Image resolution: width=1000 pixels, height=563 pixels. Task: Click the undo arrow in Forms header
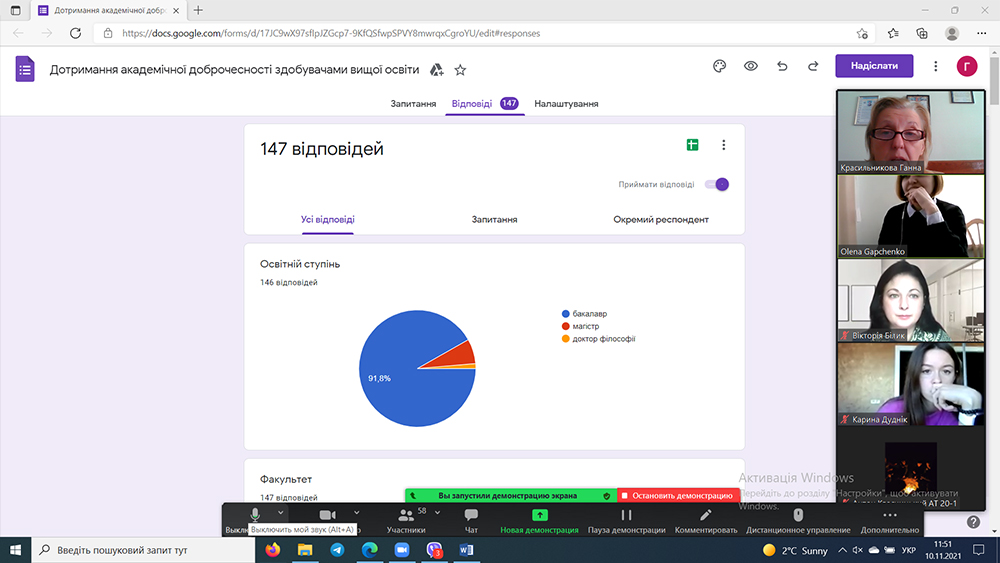point(782,67)
